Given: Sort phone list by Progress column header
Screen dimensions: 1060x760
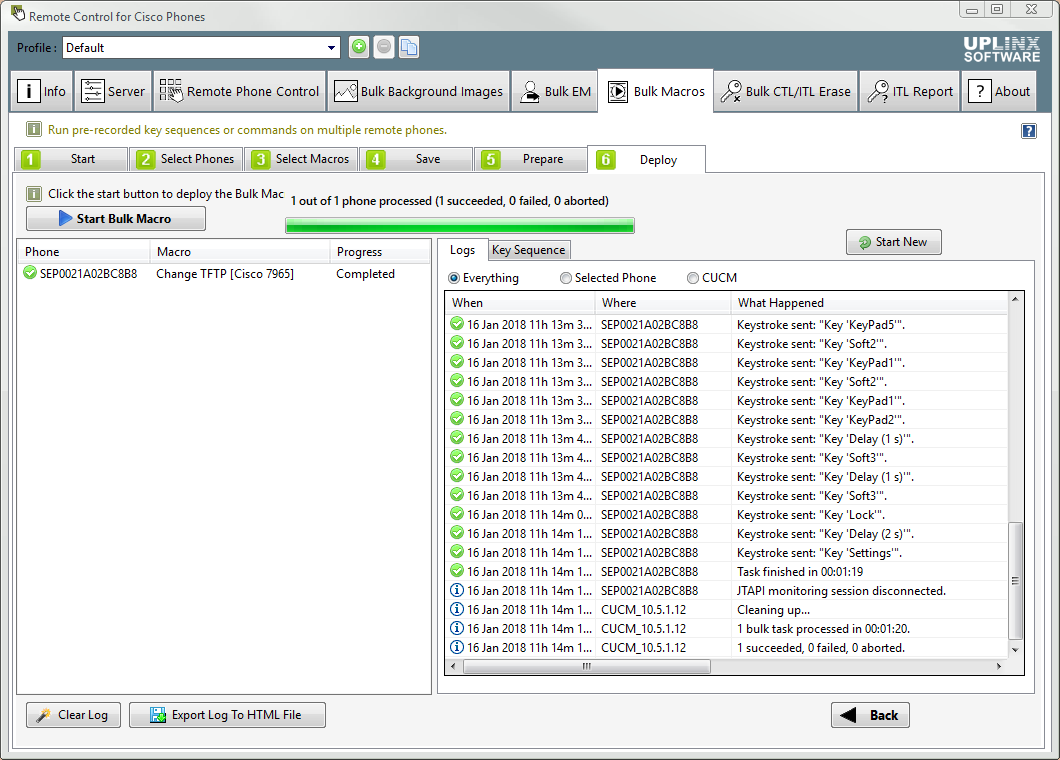Looking at the screenshot, I should pos(379,252).
